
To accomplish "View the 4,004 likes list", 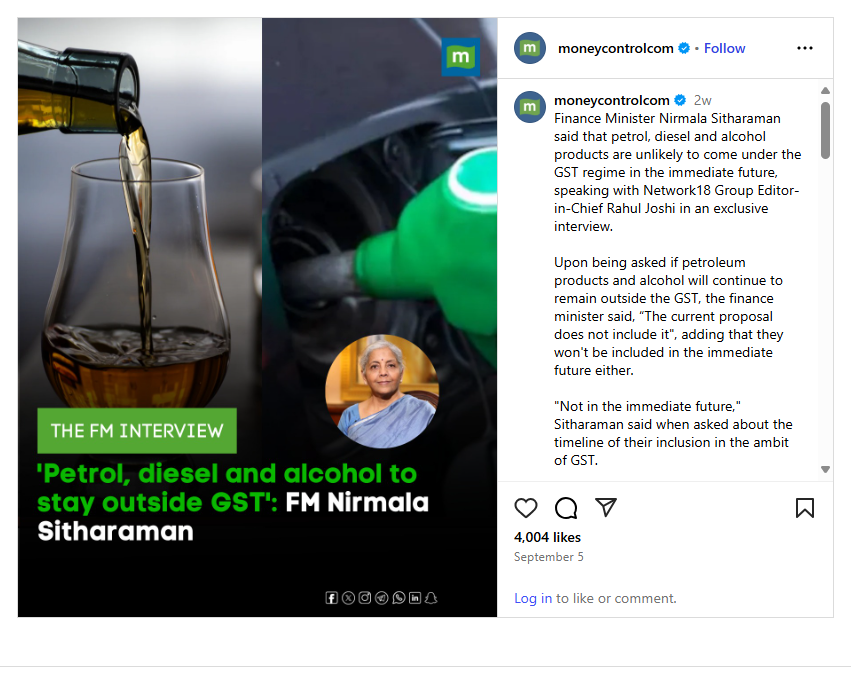I will [547, 537].
